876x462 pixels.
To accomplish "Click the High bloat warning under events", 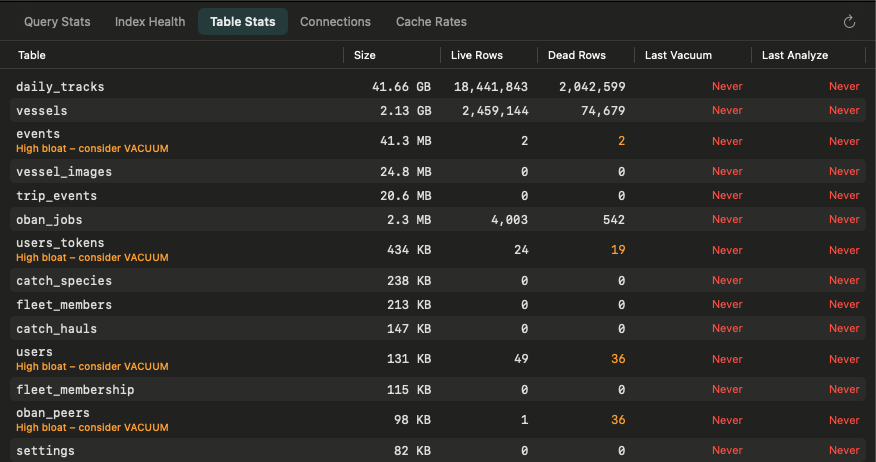I will [92, 149].
